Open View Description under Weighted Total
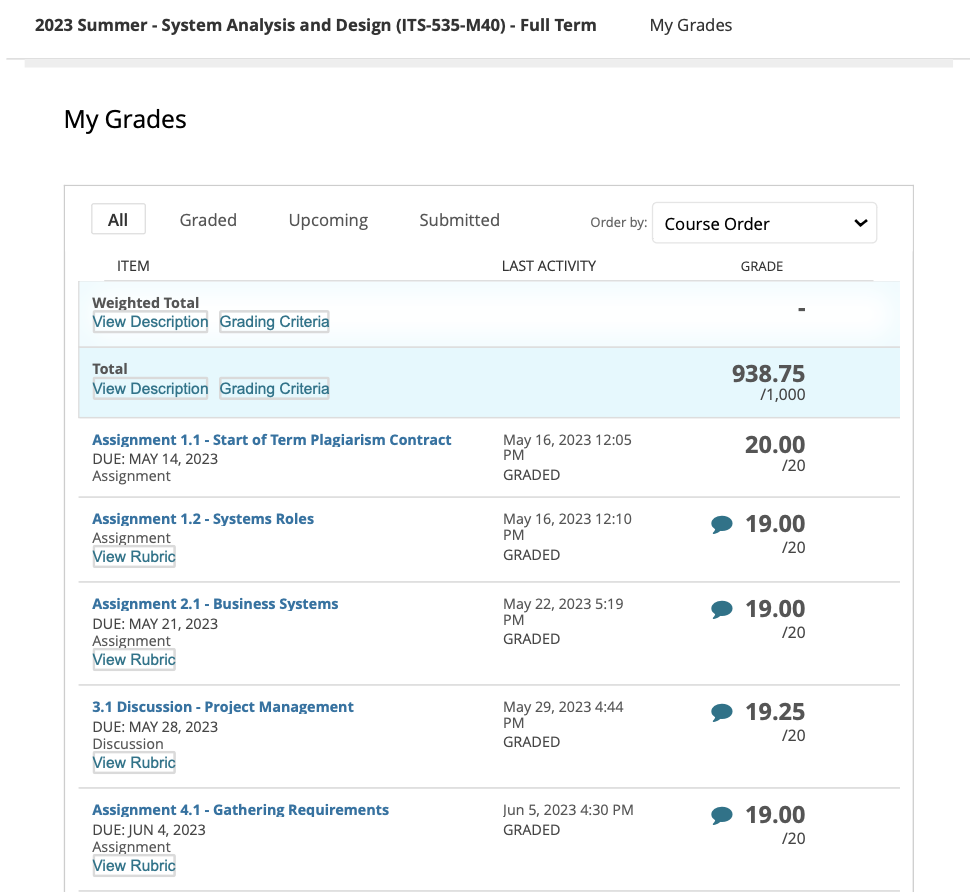Screen dimensions: 970x892 [x=150, y=322]
